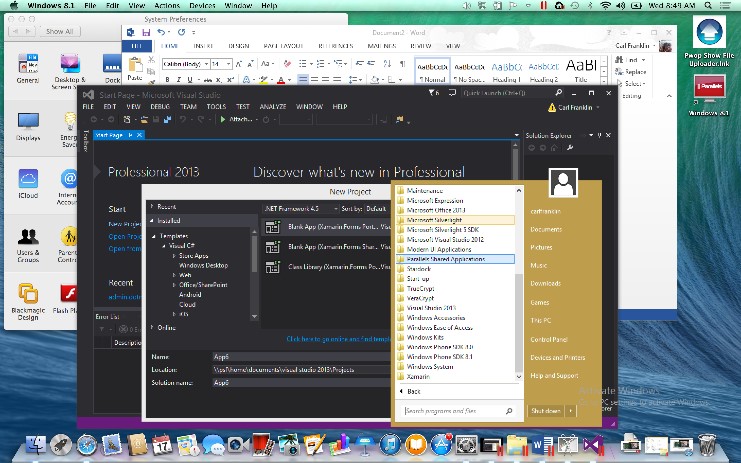The image size is (741, 463).
Task: Click Back in Start menu programs list
Action: (x=410, y=391)
